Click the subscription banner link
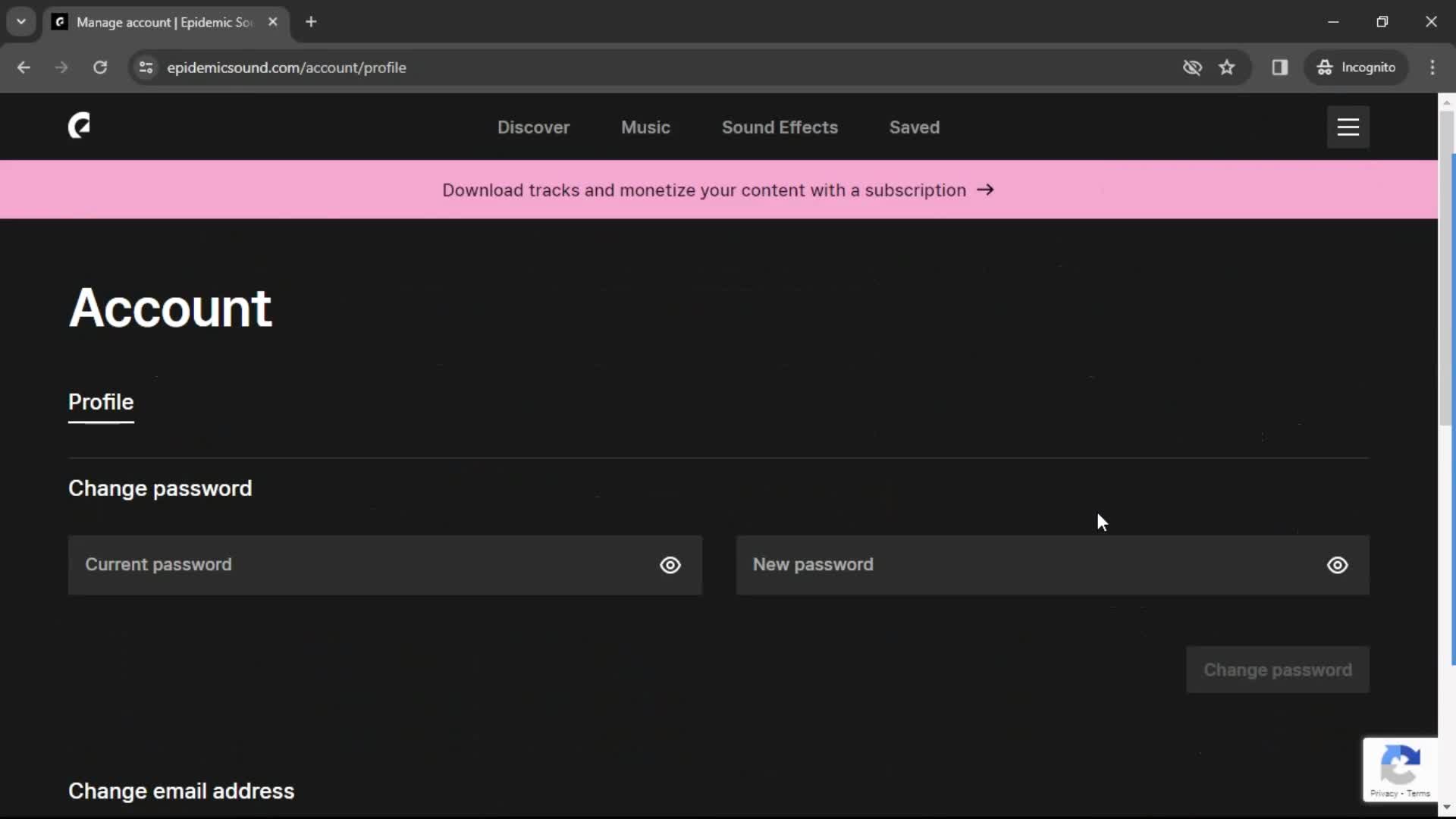 718,189
